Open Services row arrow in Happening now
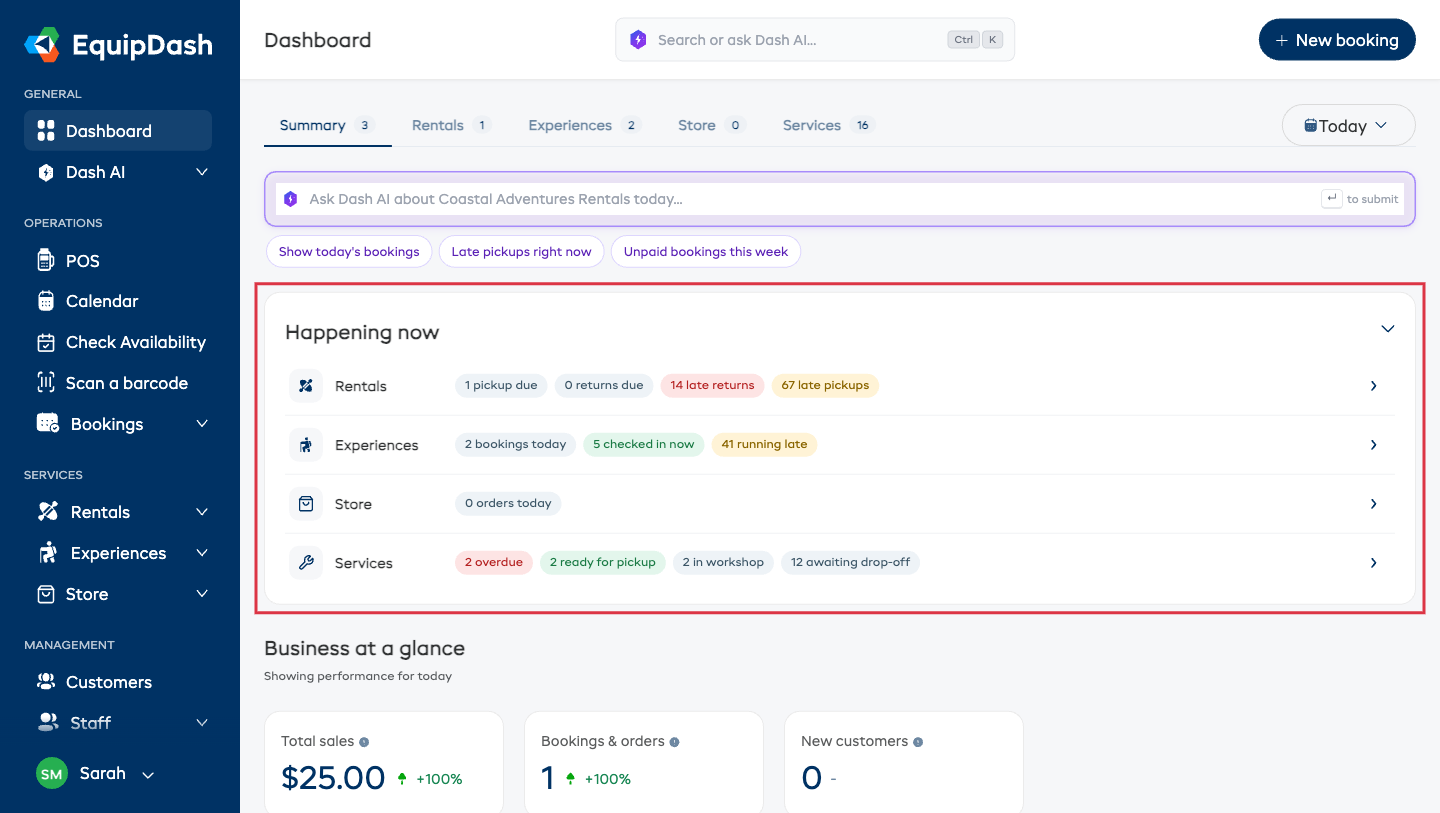The height and width of the screenshot is (813, 1440). click(x=1374, y=563)
